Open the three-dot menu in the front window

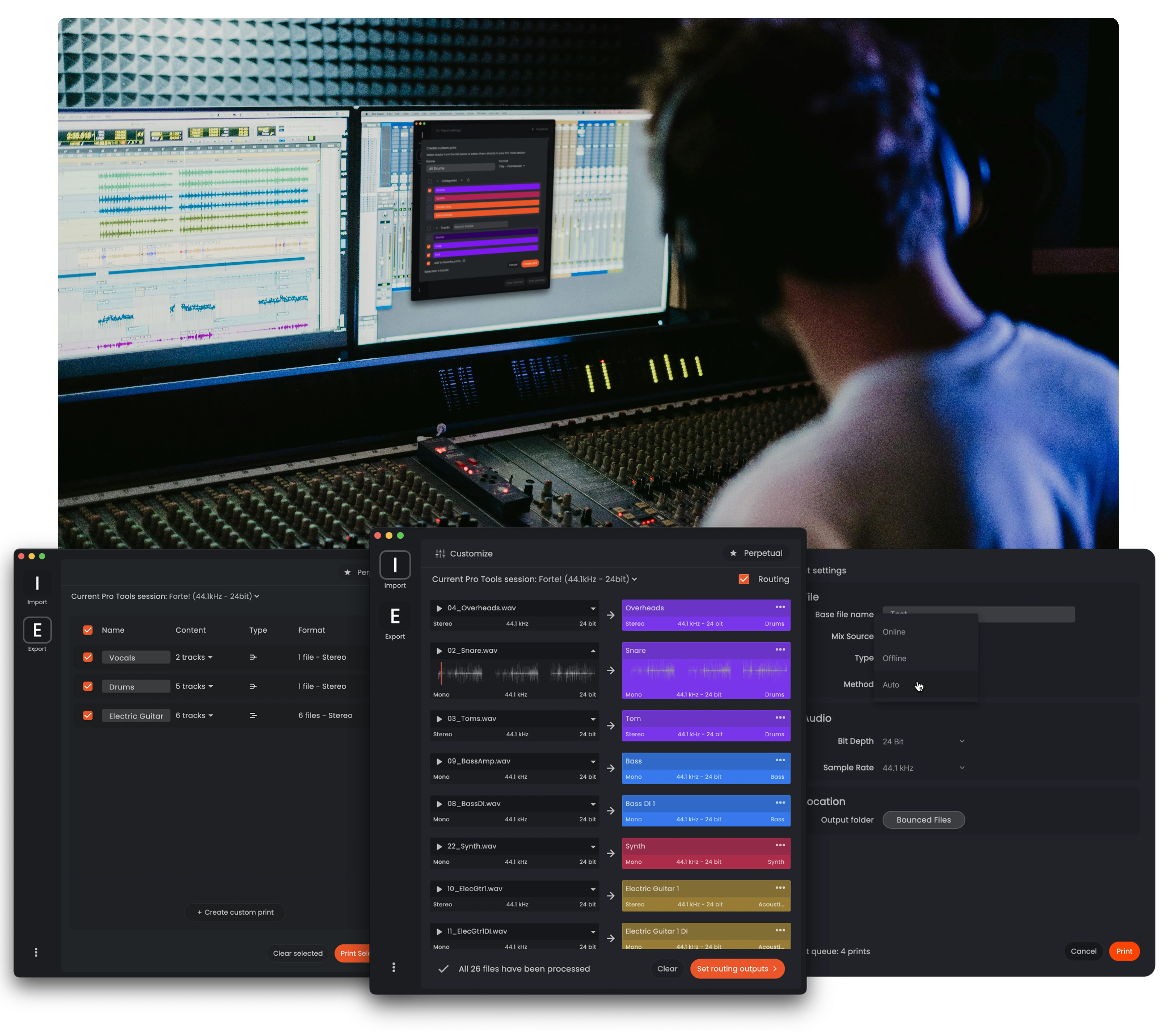point(394,967)
